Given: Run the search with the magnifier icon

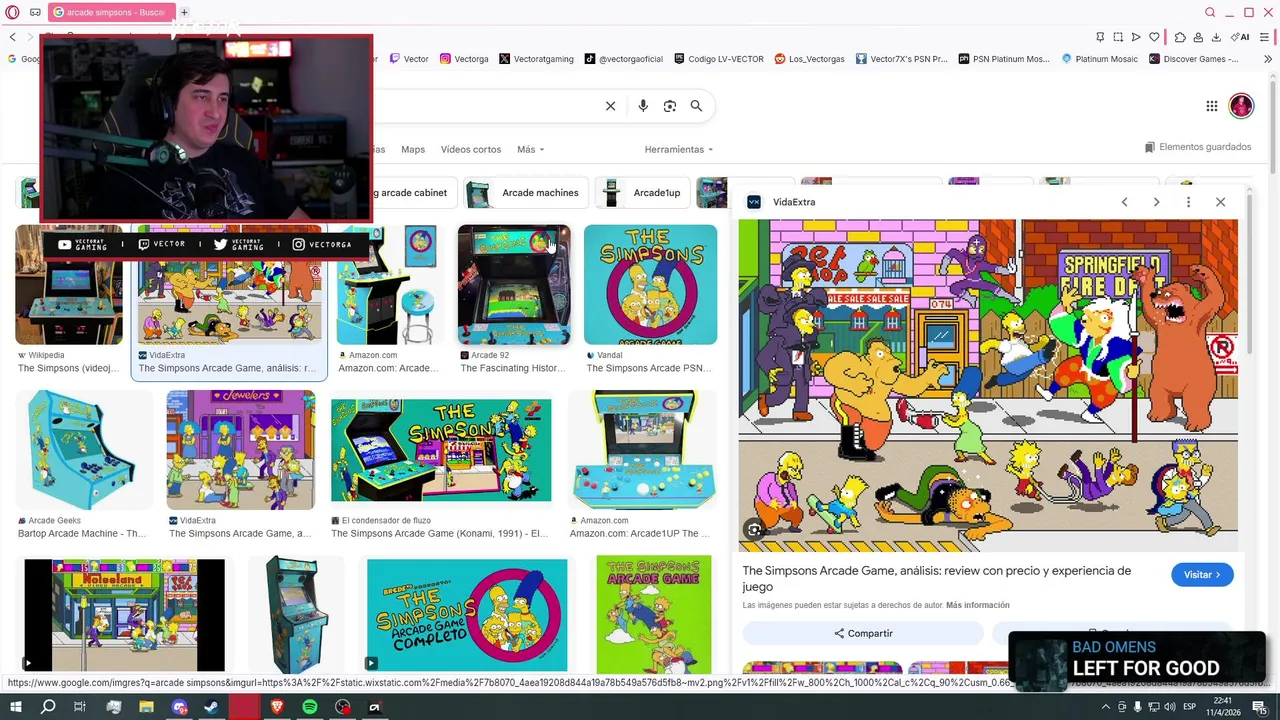Looking at the screenshot, I should 696,106.
